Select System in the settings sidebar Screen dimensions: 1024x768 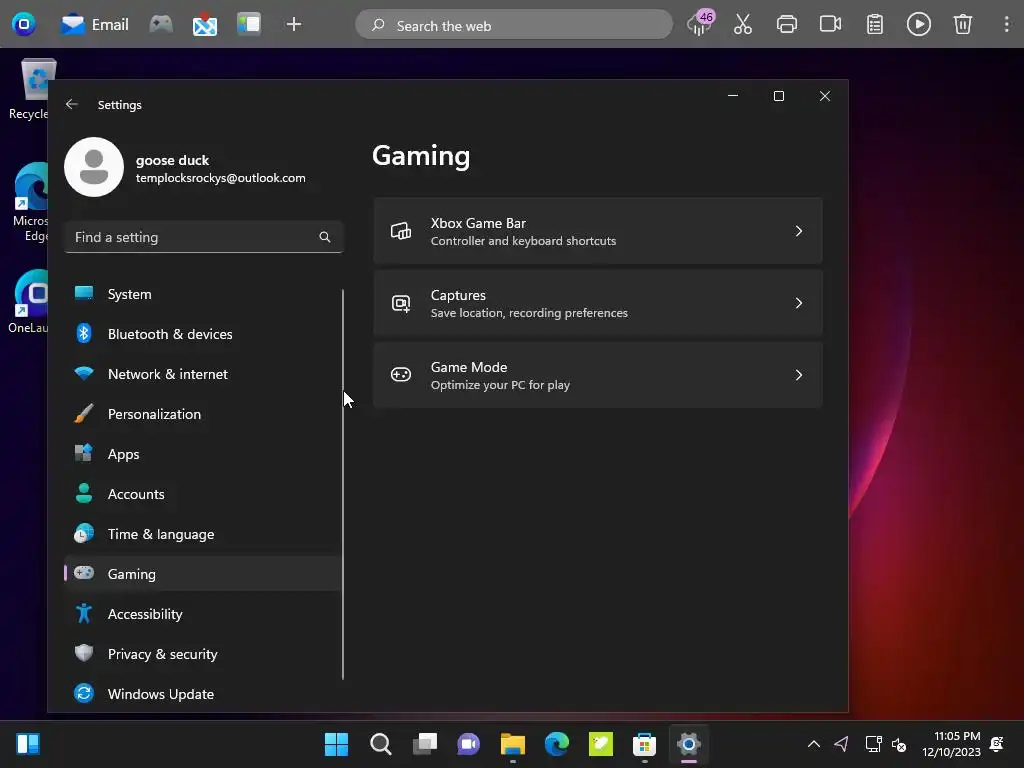[202, 295]
